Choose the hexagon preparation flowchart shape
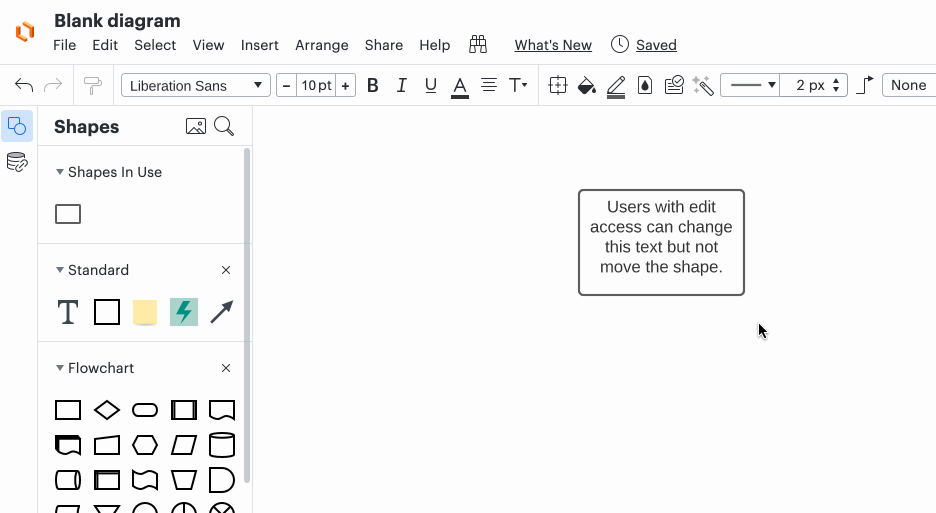 [x=145, y=445]
